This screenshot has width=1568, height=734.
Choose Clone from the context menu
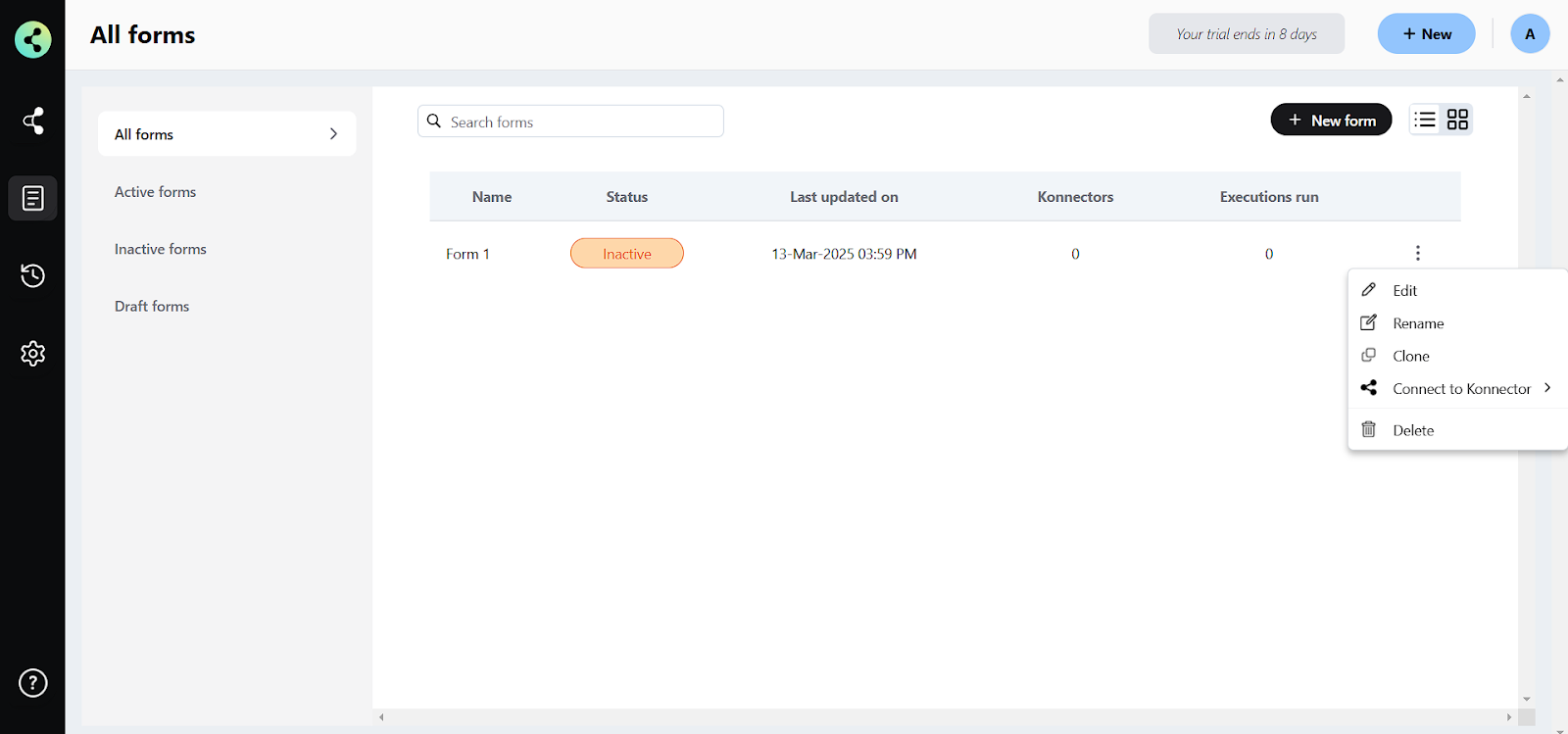click(x=1457, y=356)
